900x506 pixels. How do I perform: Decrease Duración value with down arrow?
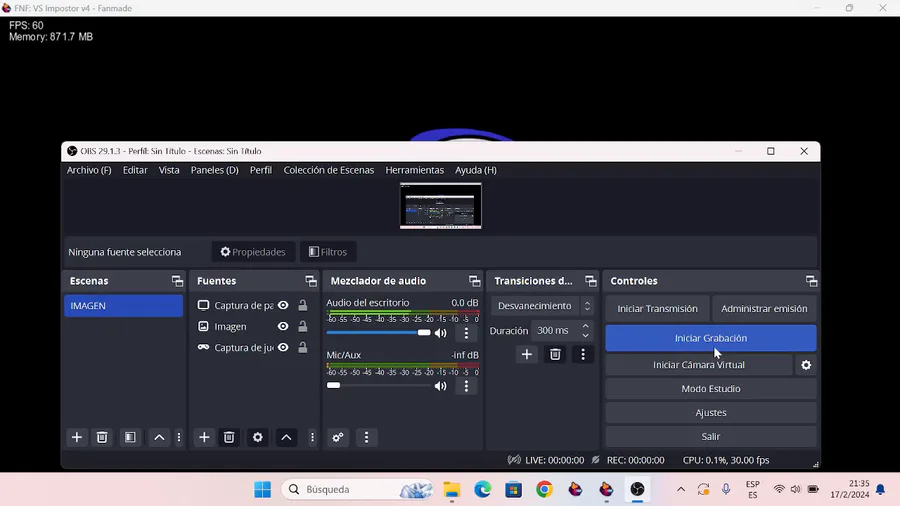[585, 335]
